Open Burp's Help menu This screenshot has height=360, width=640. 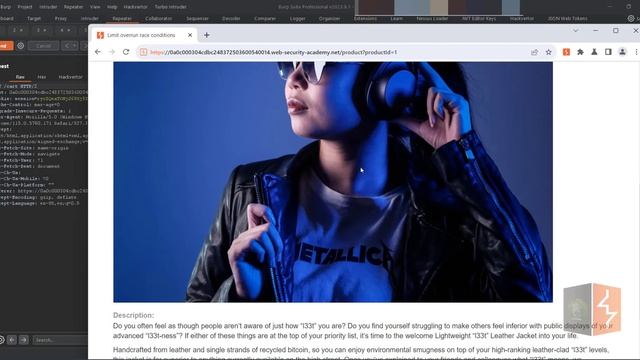(112, 7)
